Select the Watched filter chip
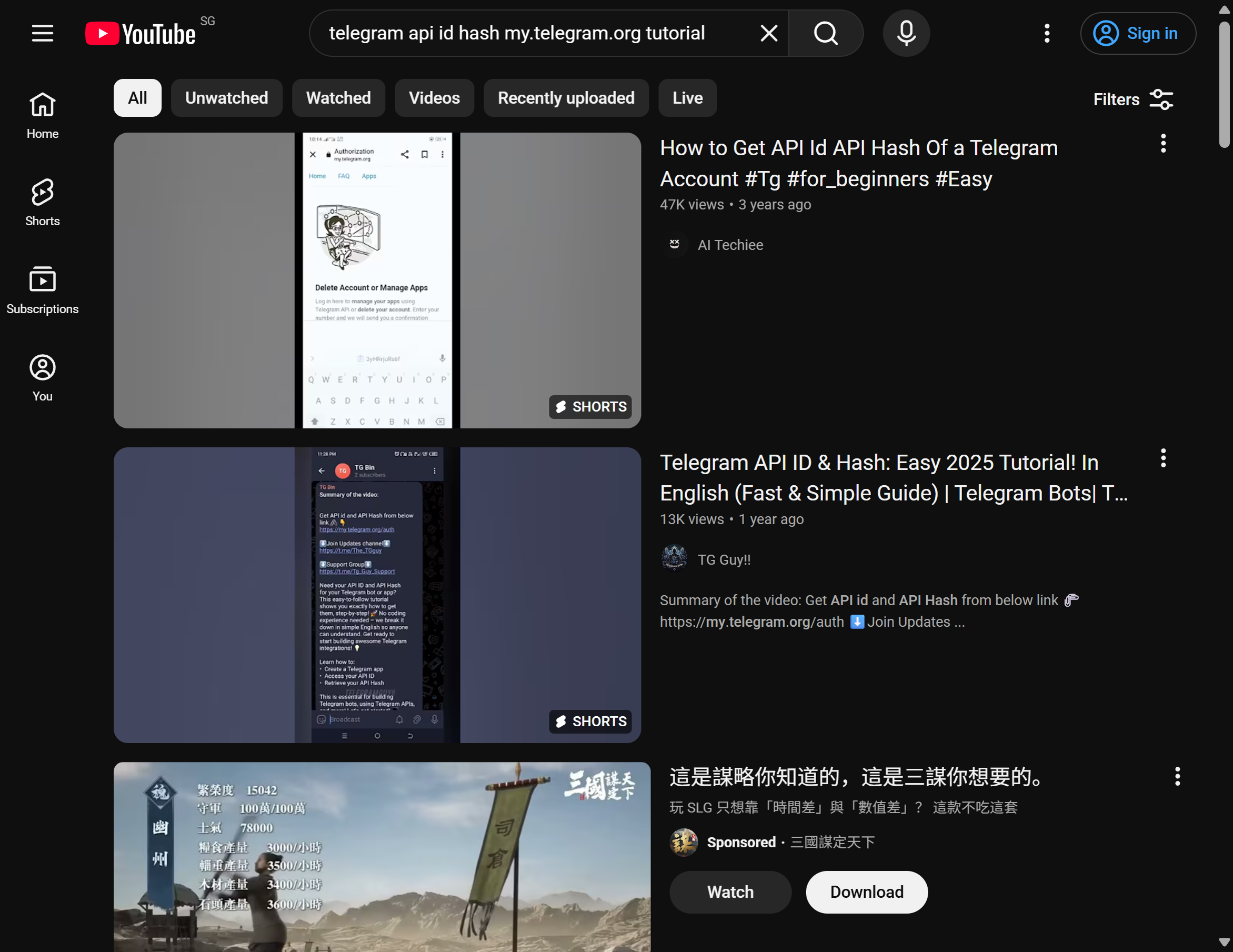This screenshot has height=952, width=1233. click(x=339, y=98)
